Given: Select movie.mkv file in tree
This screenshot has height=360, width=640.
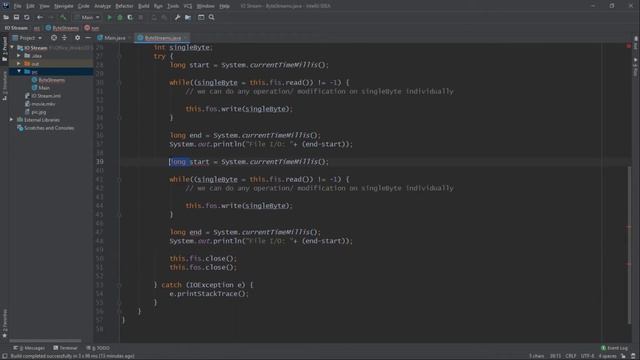Looking at the screenshot, I should pyautogui.click(x=40, y=104).
